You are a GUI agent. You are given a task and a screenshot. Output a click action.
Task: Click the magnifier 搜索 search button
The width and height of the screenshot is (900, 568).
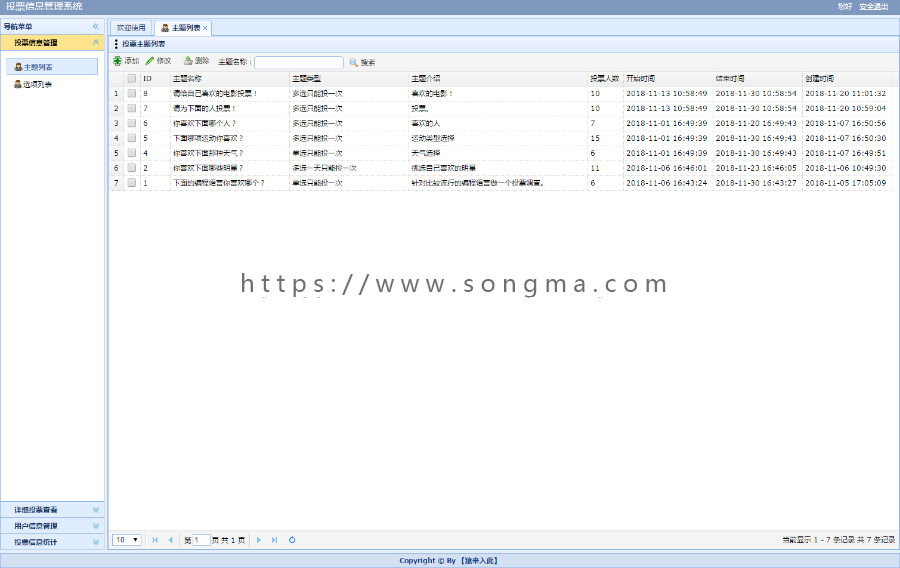(x=362, y=63)
